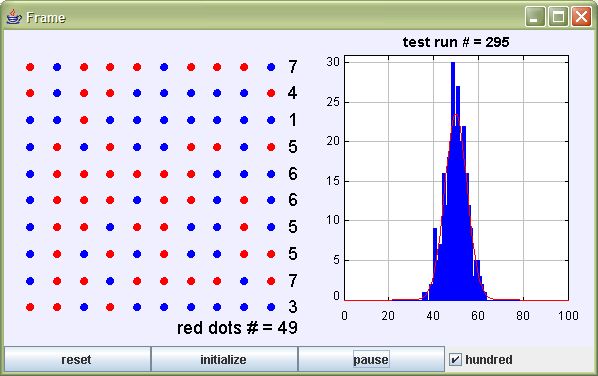This screenshot has height=376, width=598.
Task: Uncheck the hundred checkbox
Action: point(455,359)
